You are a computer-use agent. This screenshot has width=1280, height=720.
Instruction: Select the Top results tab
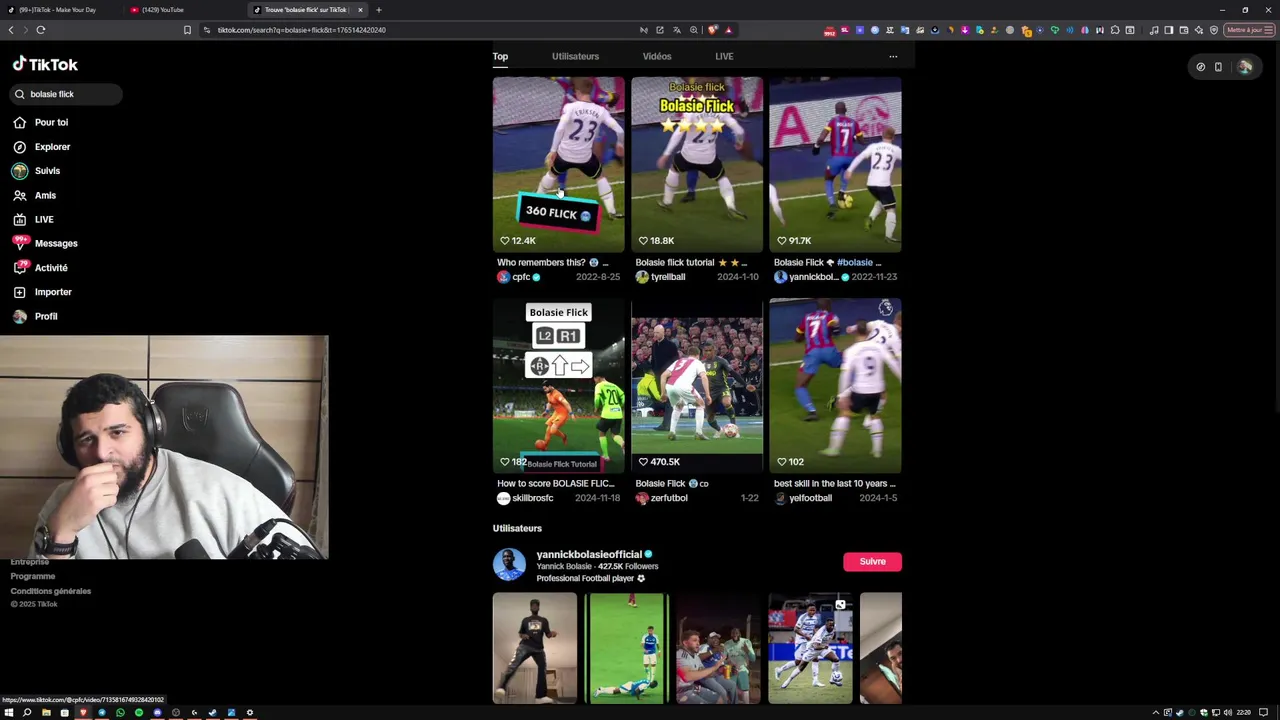pos(500,56)
